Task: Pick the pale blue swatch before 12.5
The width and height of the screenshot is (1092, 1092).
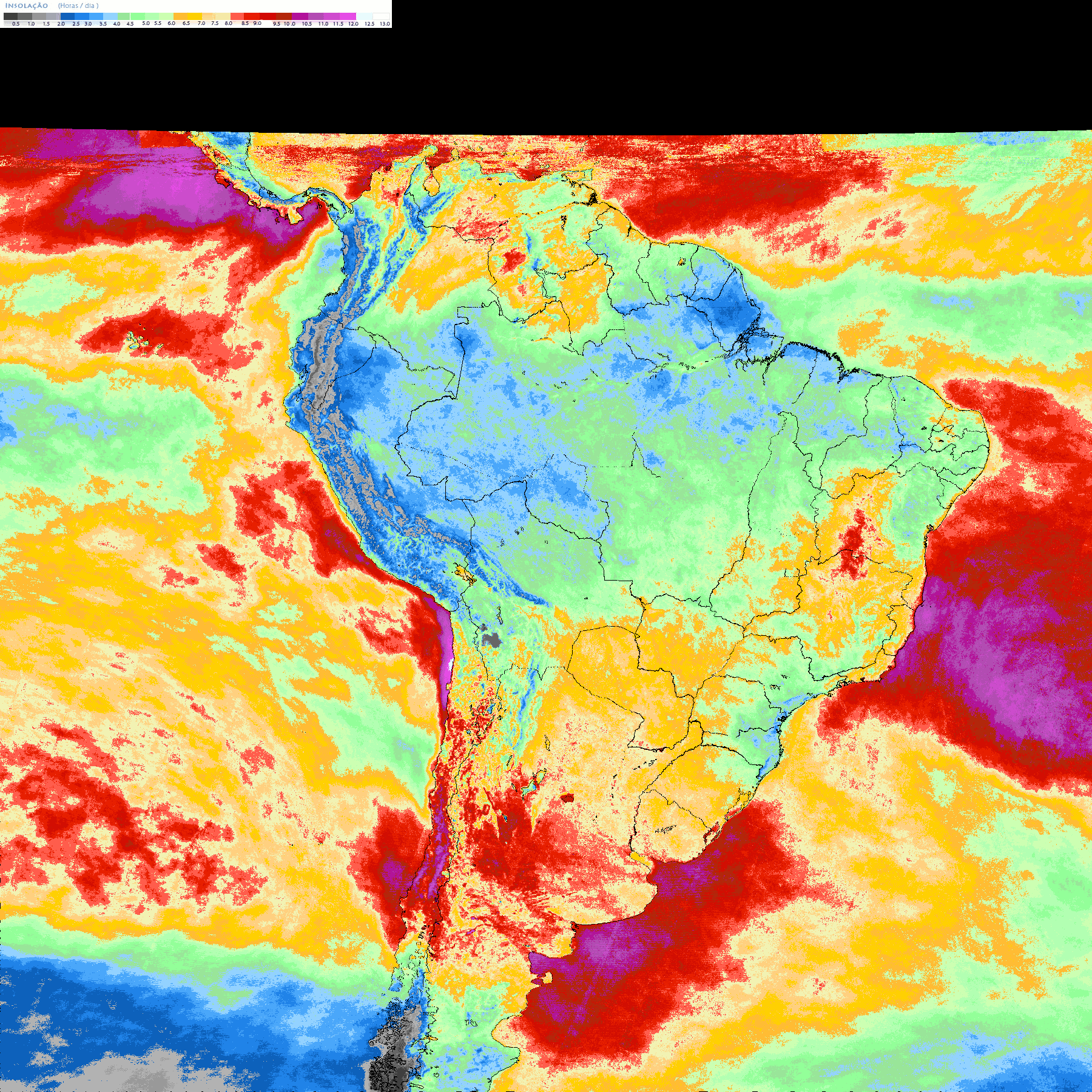Action: pos(364,16)
